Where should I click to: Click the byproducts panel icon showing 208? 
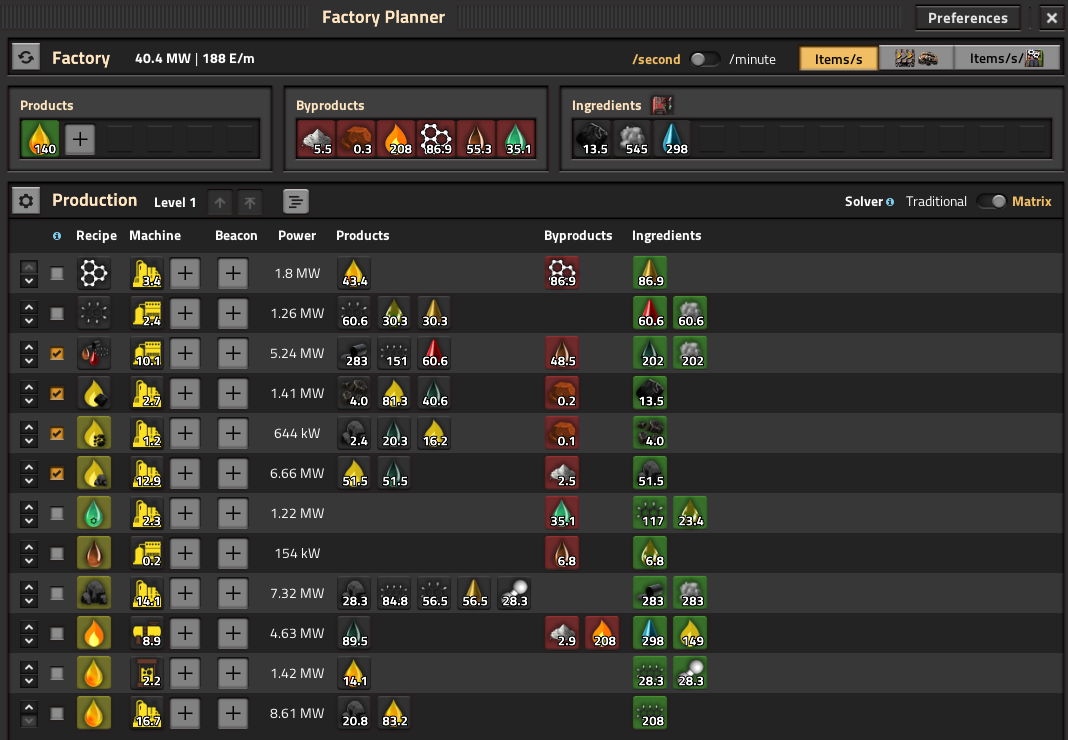396,139
